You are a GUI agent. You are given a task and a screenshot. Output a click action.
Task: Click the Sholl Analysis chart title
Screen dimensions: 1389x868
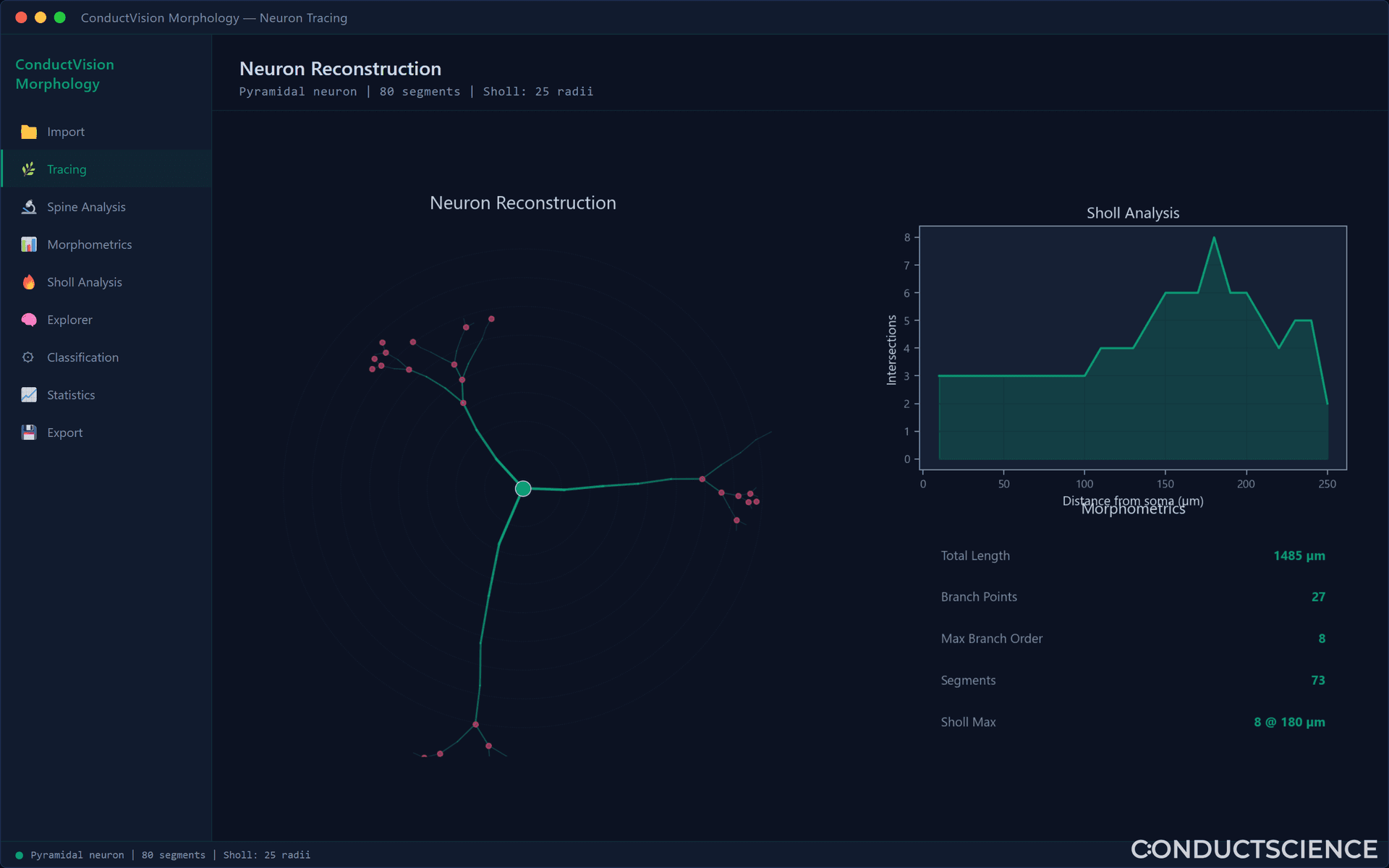coord(1133,213)
